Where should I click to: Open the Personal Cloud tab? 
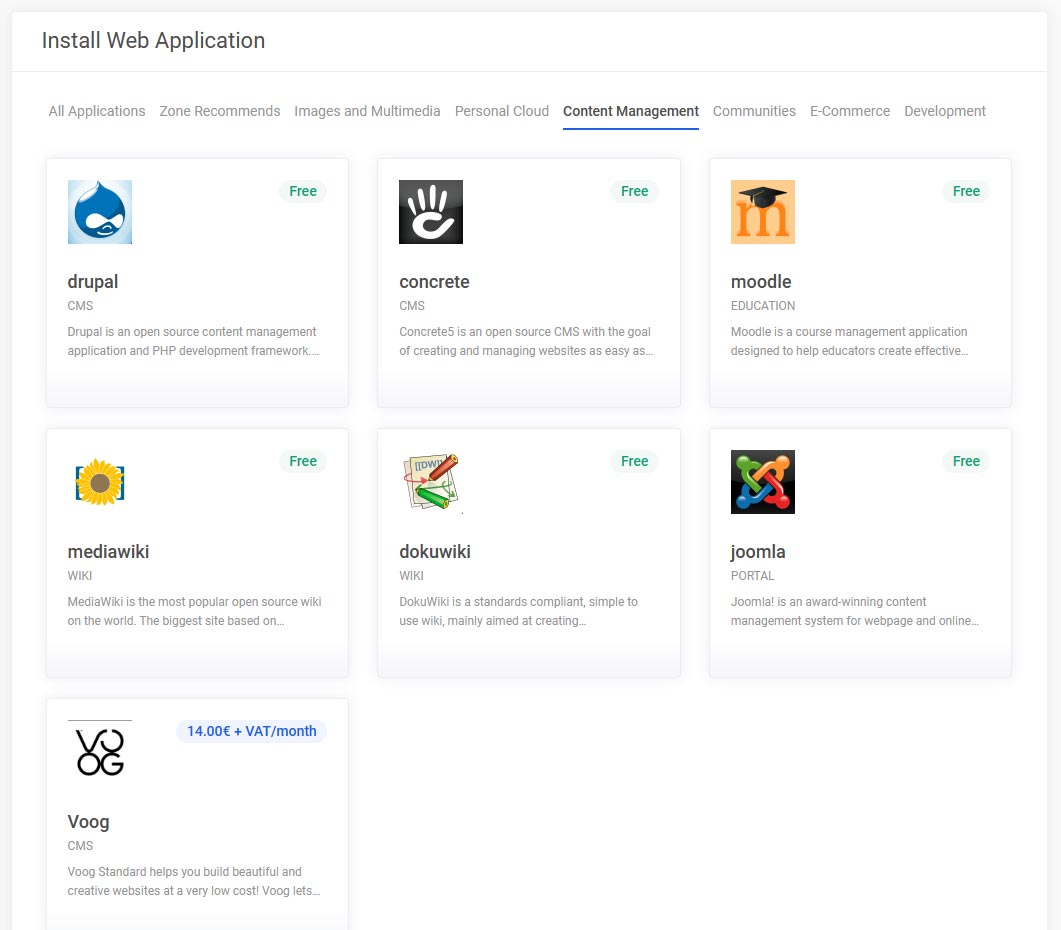click(501, 111)
